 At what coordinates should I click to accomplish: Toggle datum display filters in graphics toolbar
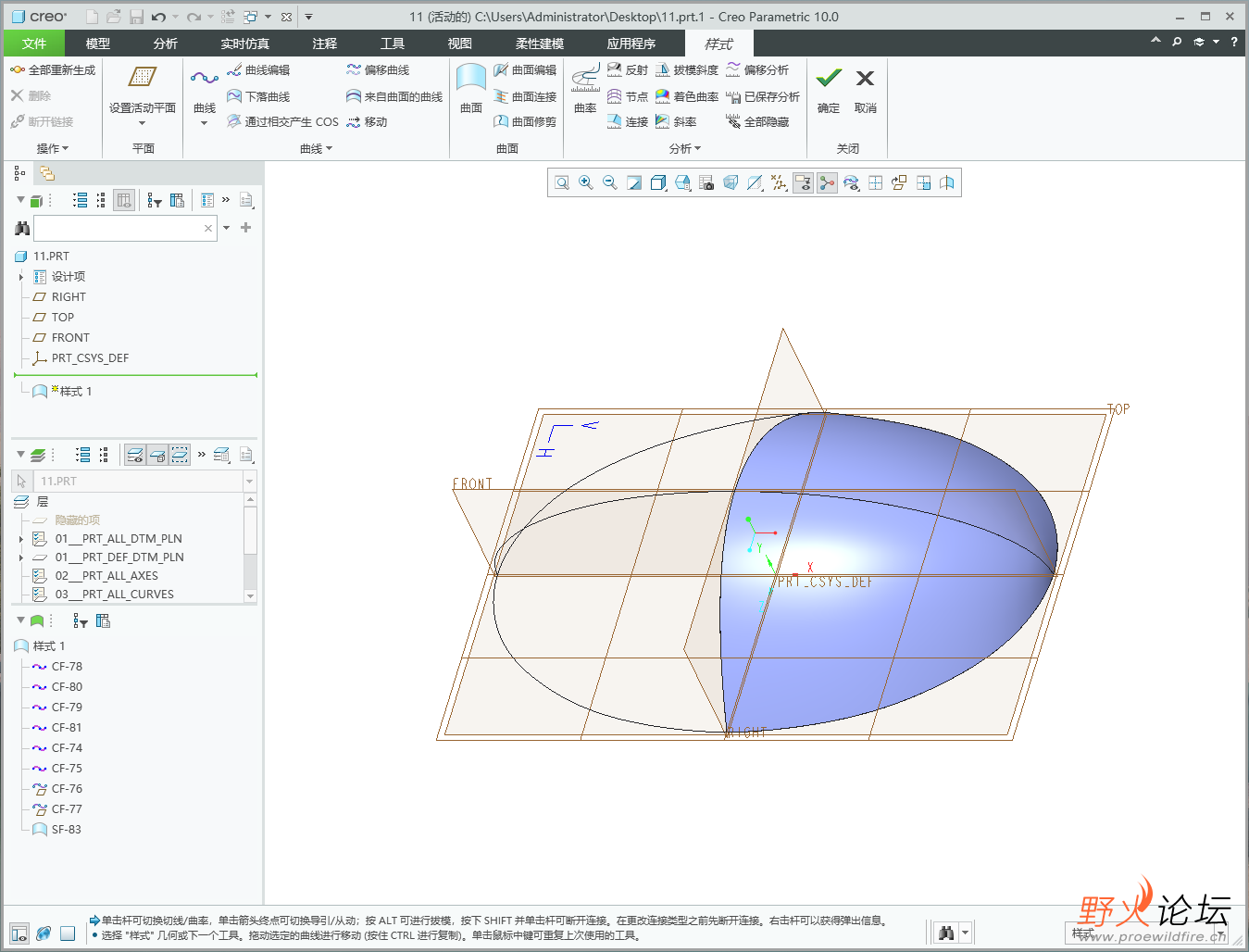[x=779, y=182]
